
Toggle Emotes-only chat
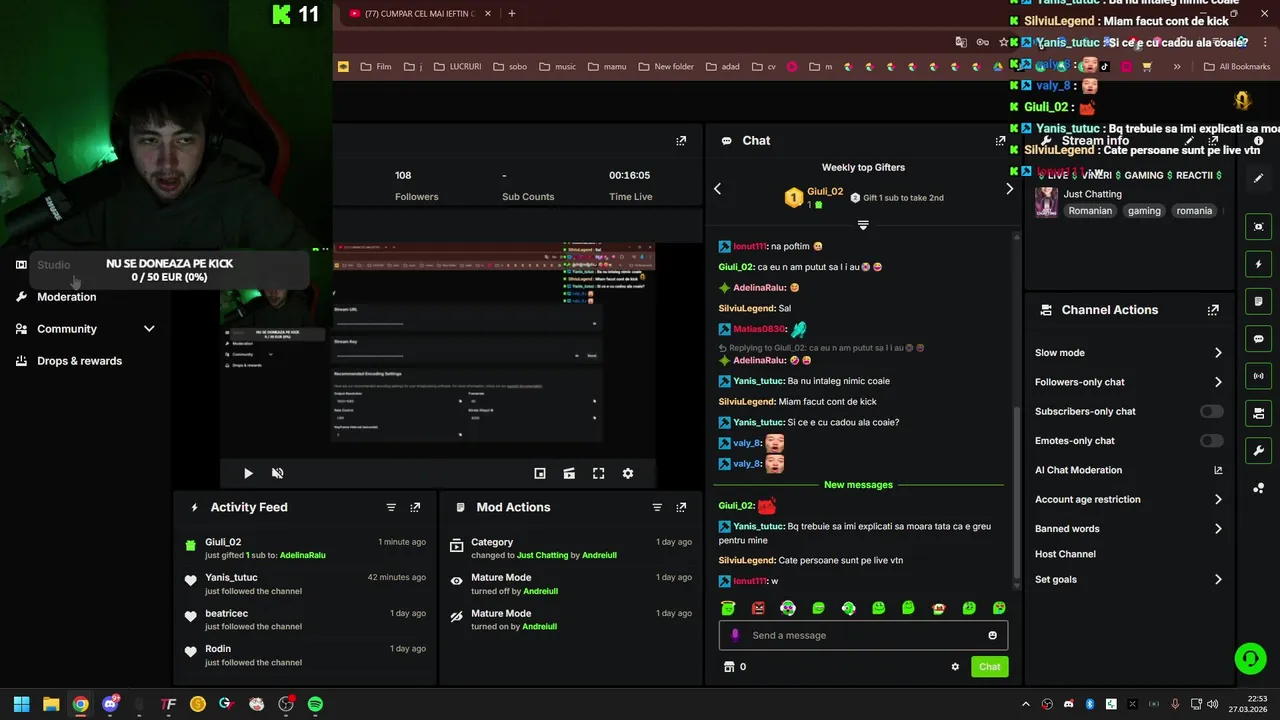[1211, 441]
